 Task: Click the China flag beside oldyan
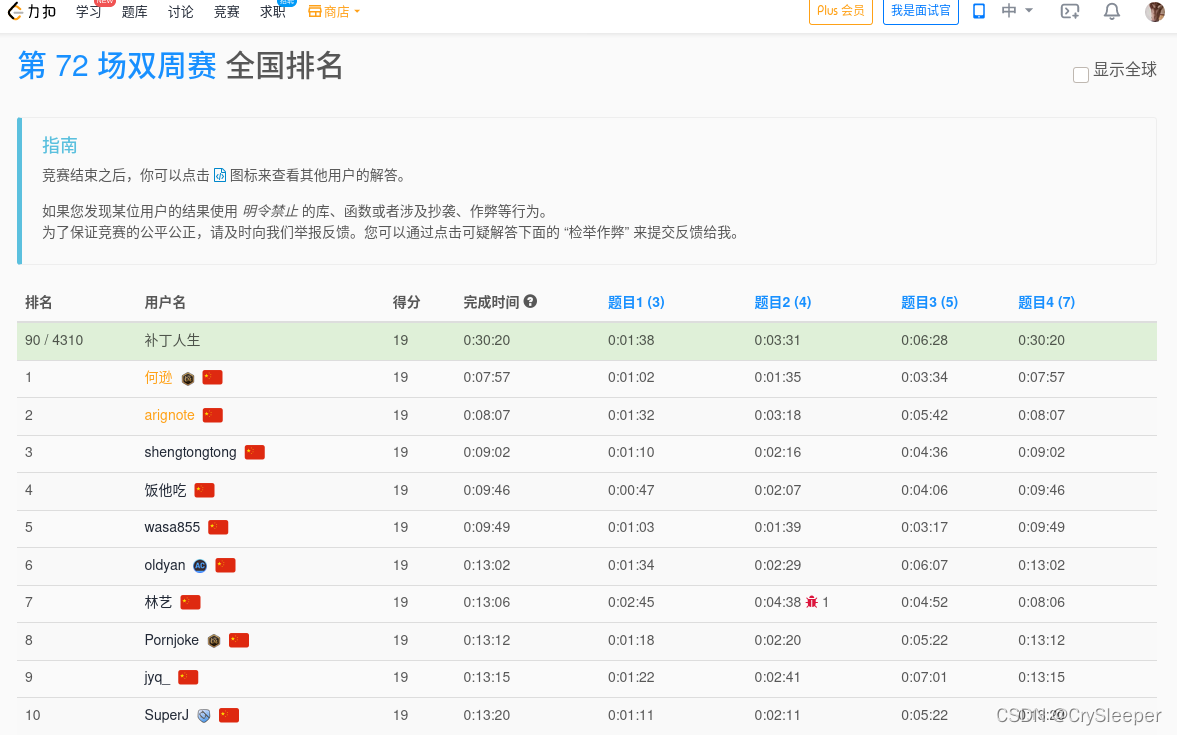coord(225,565)
